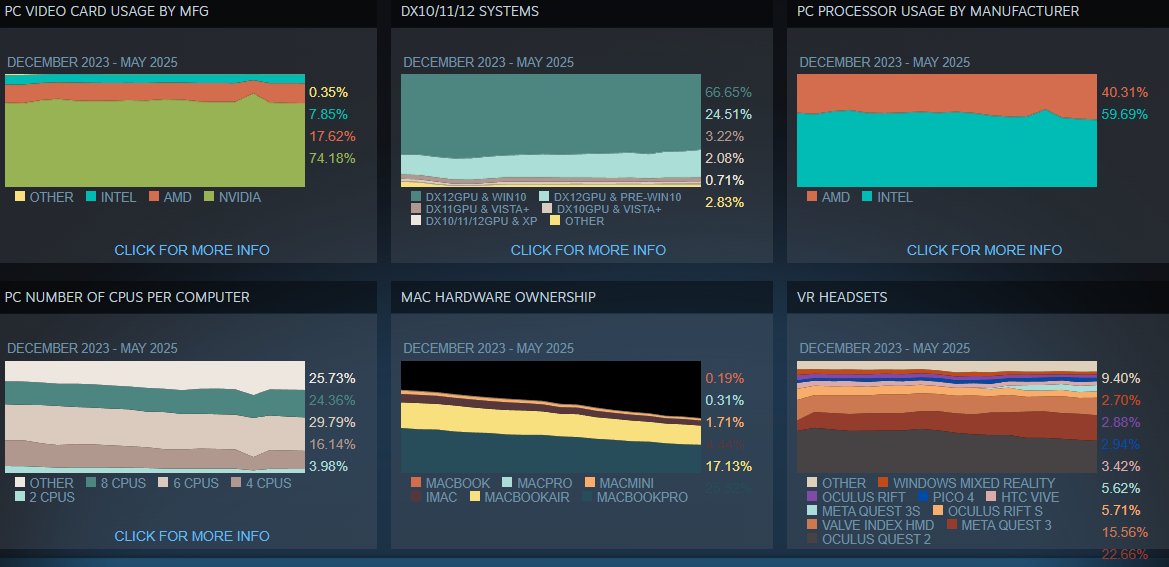Open more info for PC Processor Usage

click(x=984, y=250)
